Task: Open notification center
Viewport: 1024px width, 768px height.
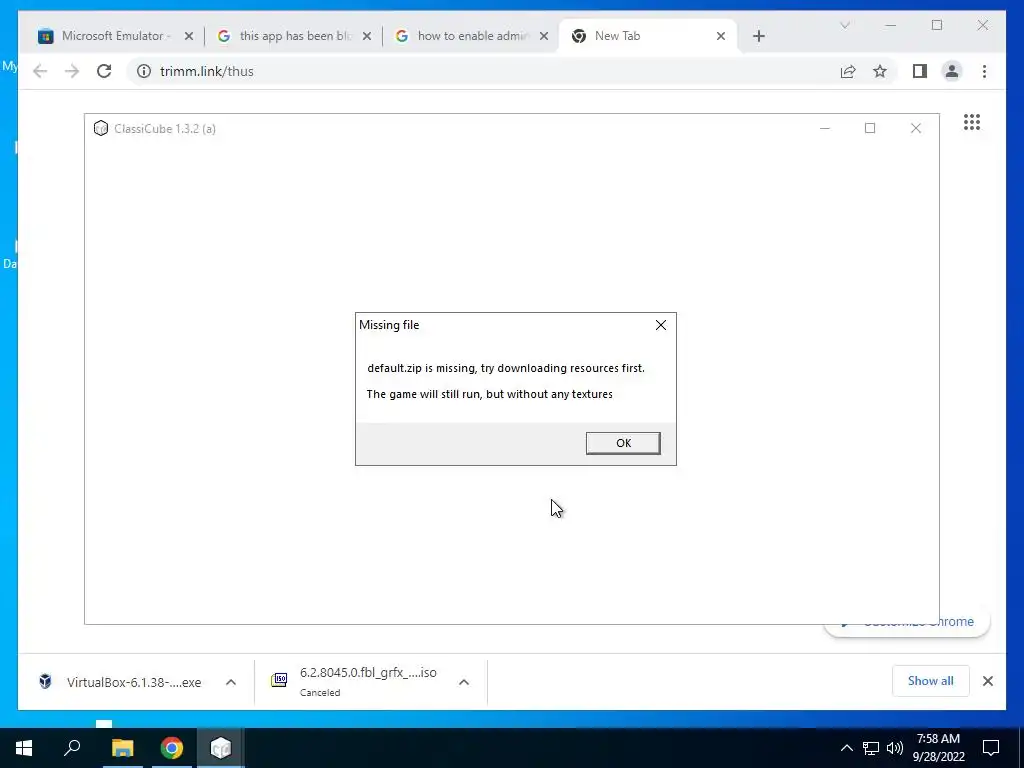Action: (991, 748)
